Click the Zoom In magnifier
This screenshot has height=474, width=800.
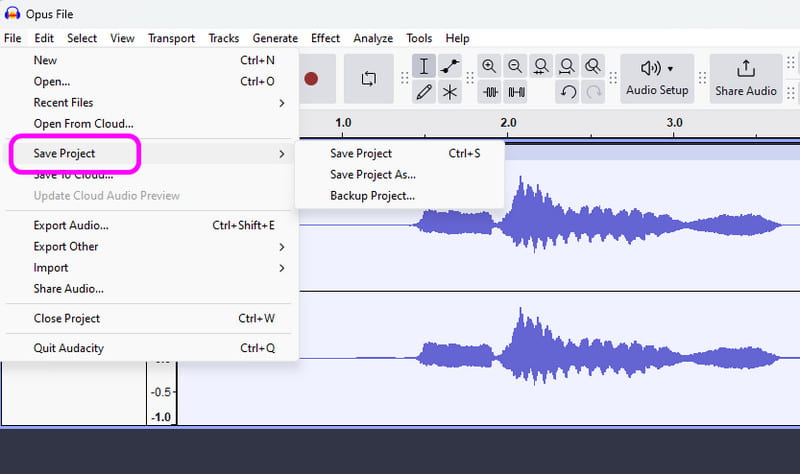[x=489, y=66]
